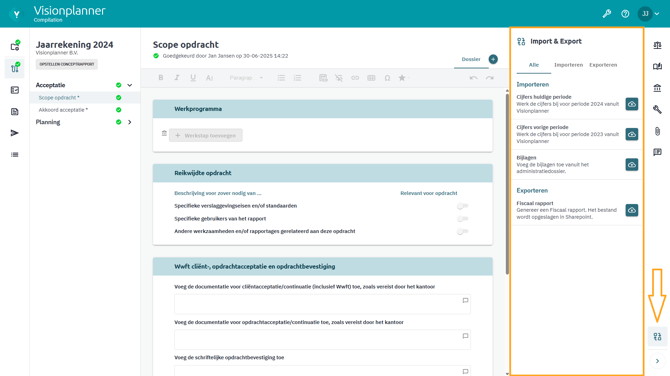Insert a numbered list

click(x=297, y=78)
